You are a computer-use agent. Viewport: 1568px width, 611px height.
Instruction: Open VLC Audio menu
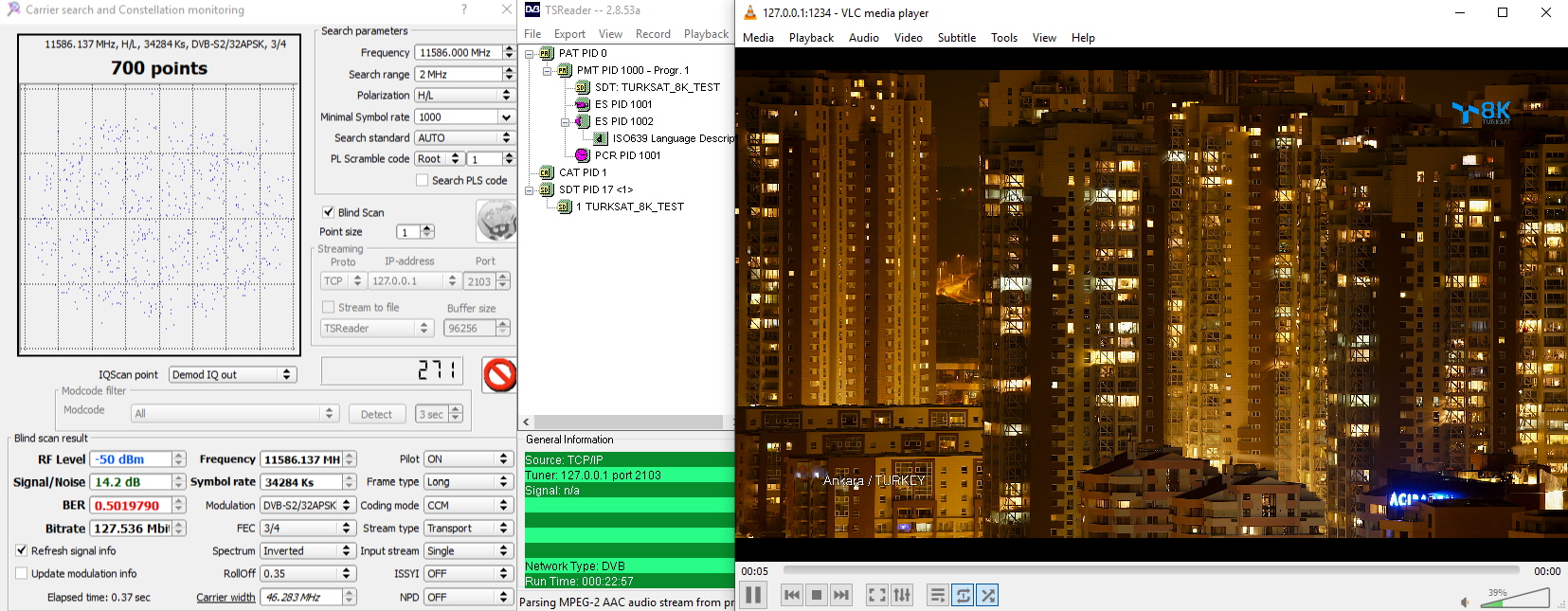click(x=863, y=38)
